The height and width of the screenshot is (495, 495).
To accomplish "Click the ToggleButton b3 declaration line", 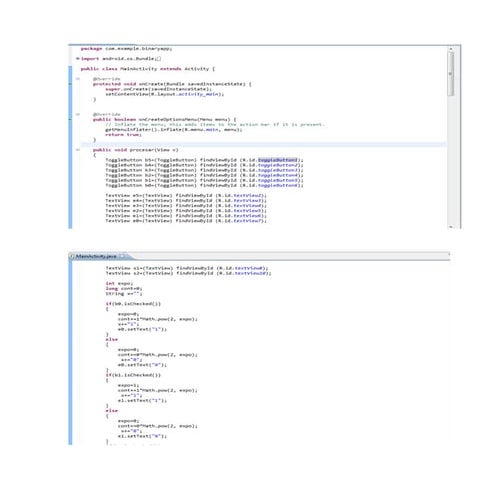I will point(204,170).
